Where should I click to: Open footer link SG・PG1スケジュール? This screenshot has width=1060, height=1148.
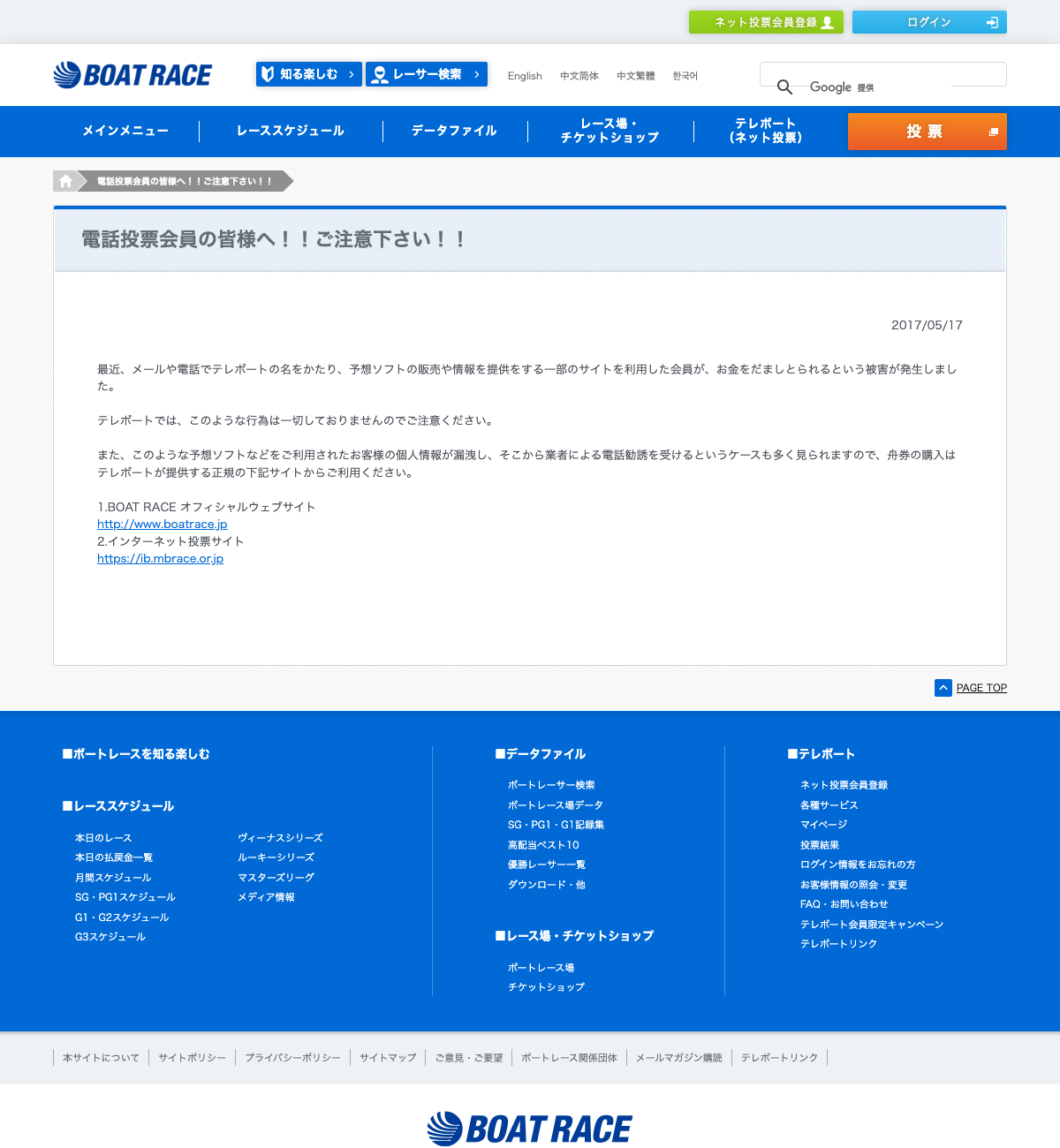tap(125, 897)
